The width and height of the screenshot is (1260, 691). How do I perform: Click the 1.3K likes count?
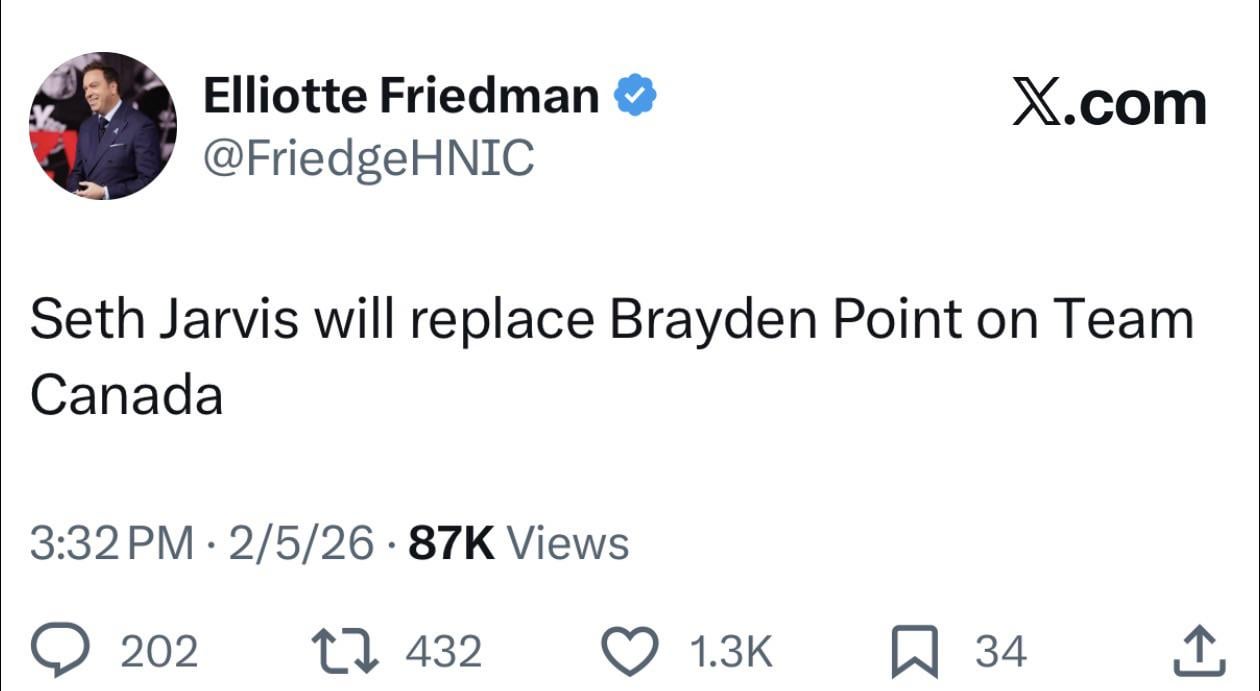pos(731,652)
